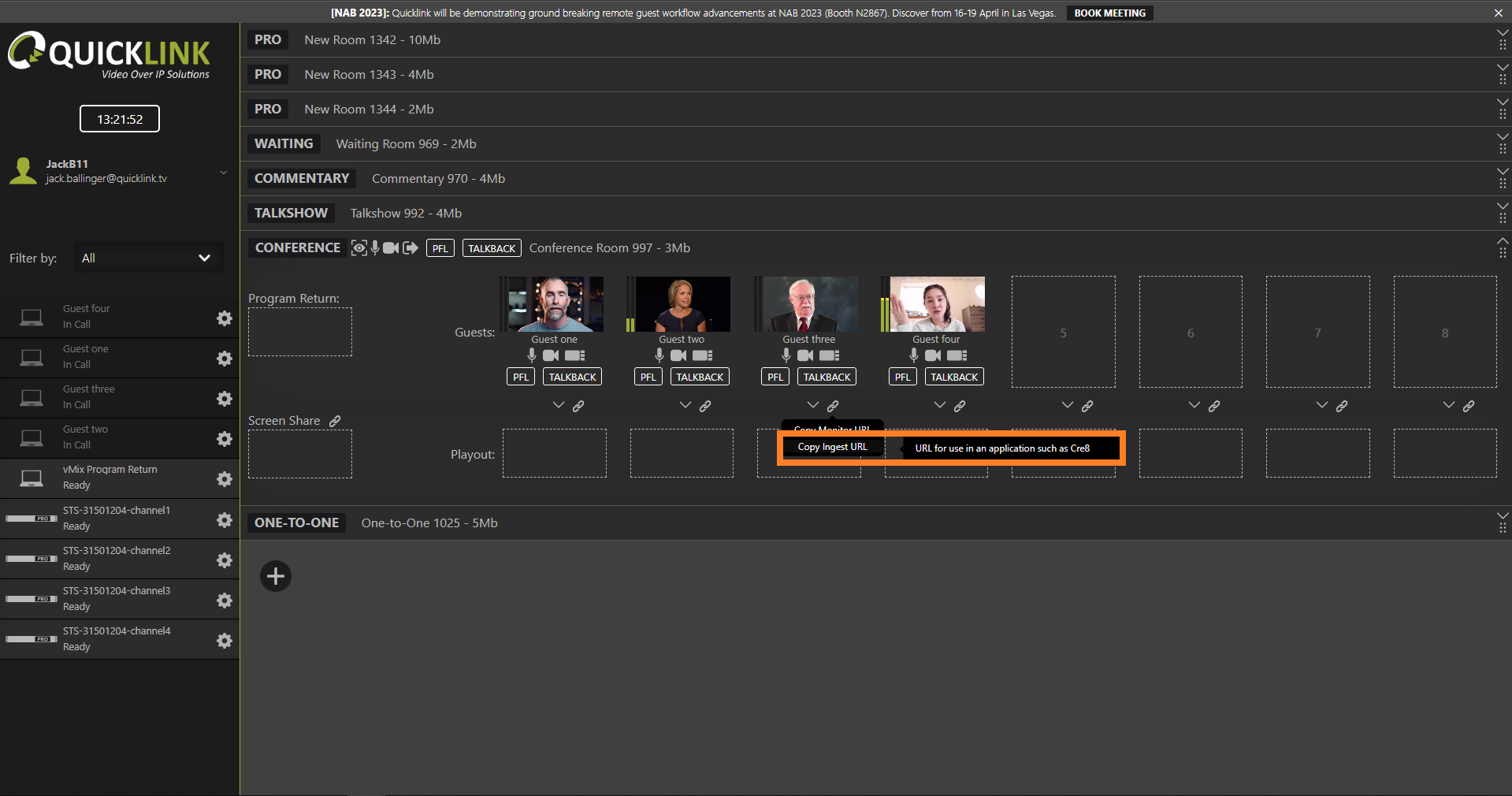Click the Program Return drop box
Image resolution: width=1512 pixels, height=796 pixels.
click(x=300, y=332)
